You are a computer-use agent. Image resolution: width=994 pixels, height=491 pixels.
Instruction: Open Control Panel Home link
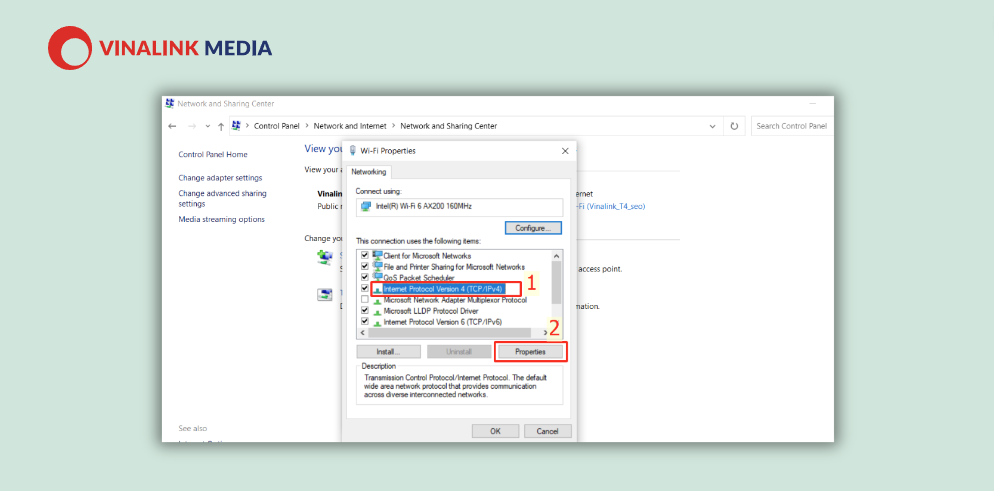point(213,155)
